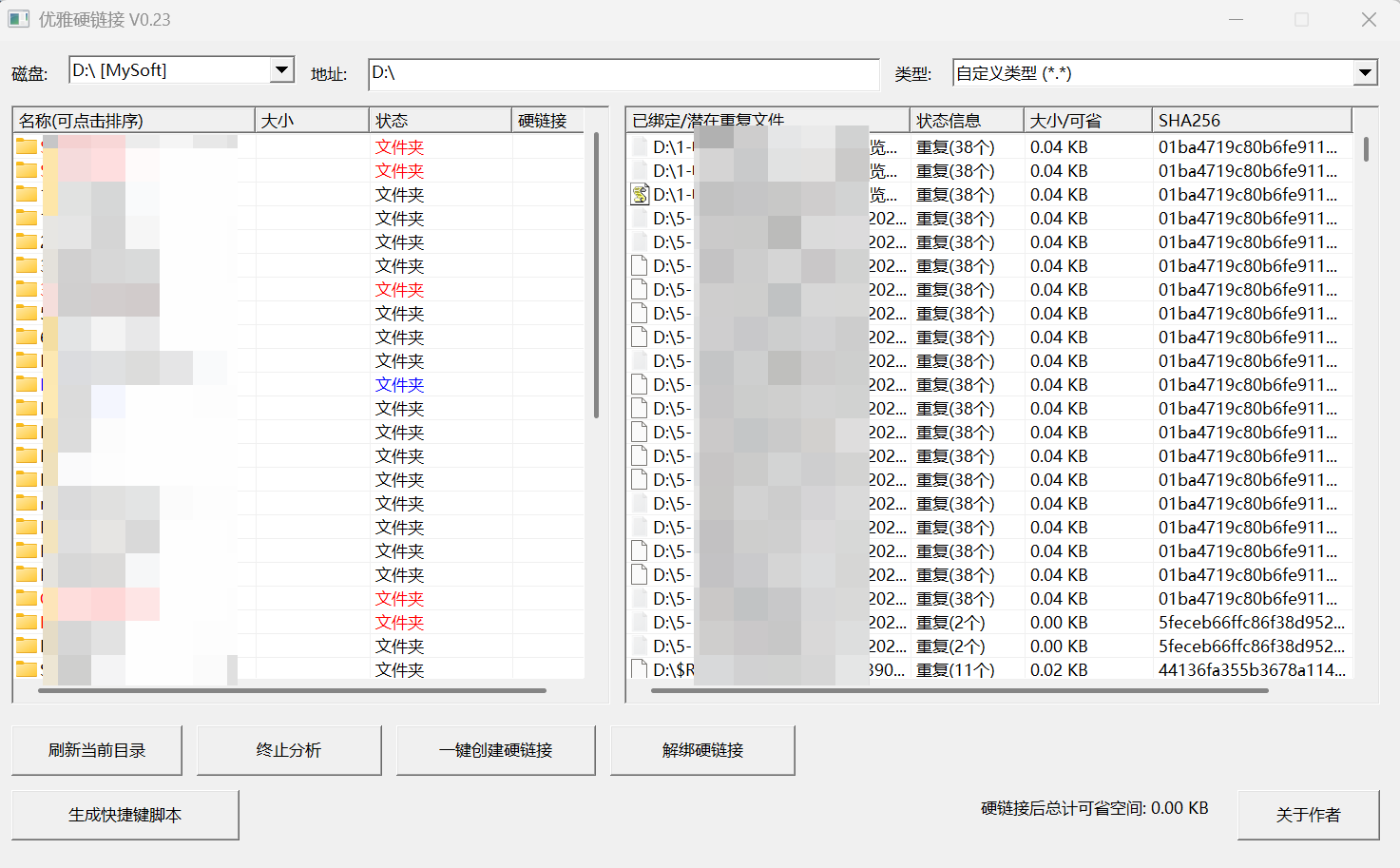Open the 关于作者 about dialog
Viewport: 1400px width, 868px height.
[x=1308, y=815]
